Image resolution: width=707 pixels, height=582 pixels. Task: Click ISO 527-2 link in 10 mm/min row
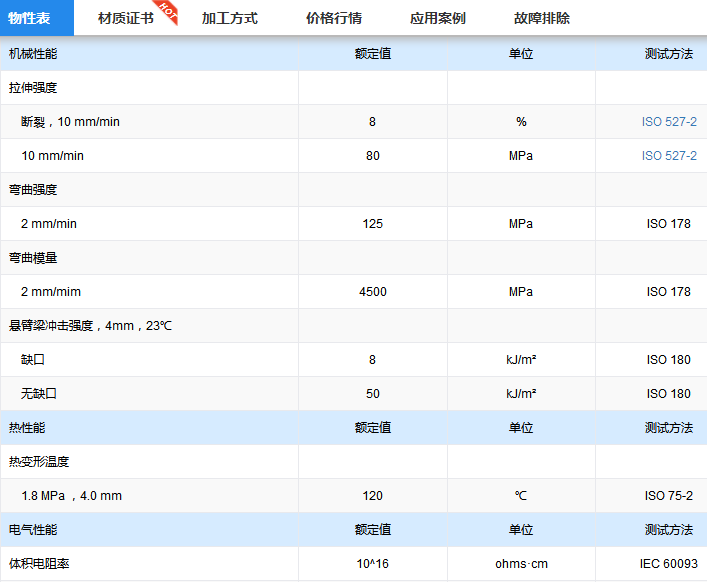668,156
